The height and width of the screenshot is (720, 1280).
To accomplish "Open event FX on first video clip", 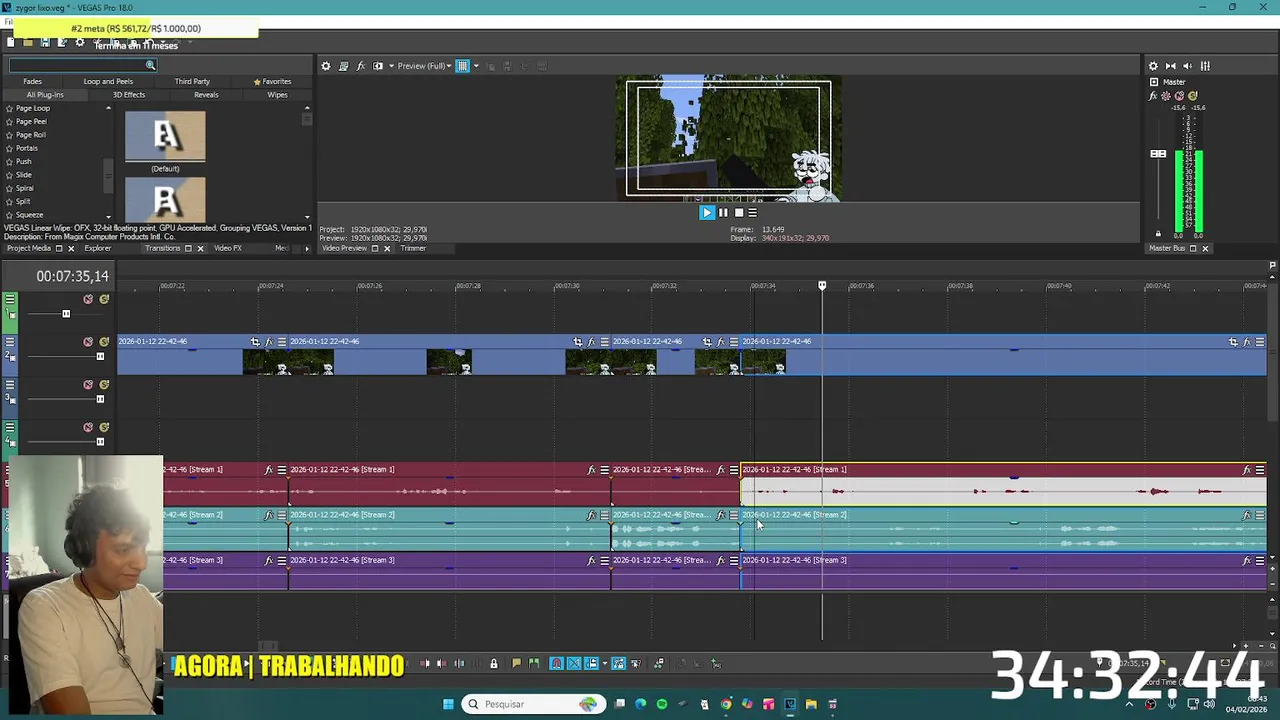I will coord(269,342).
